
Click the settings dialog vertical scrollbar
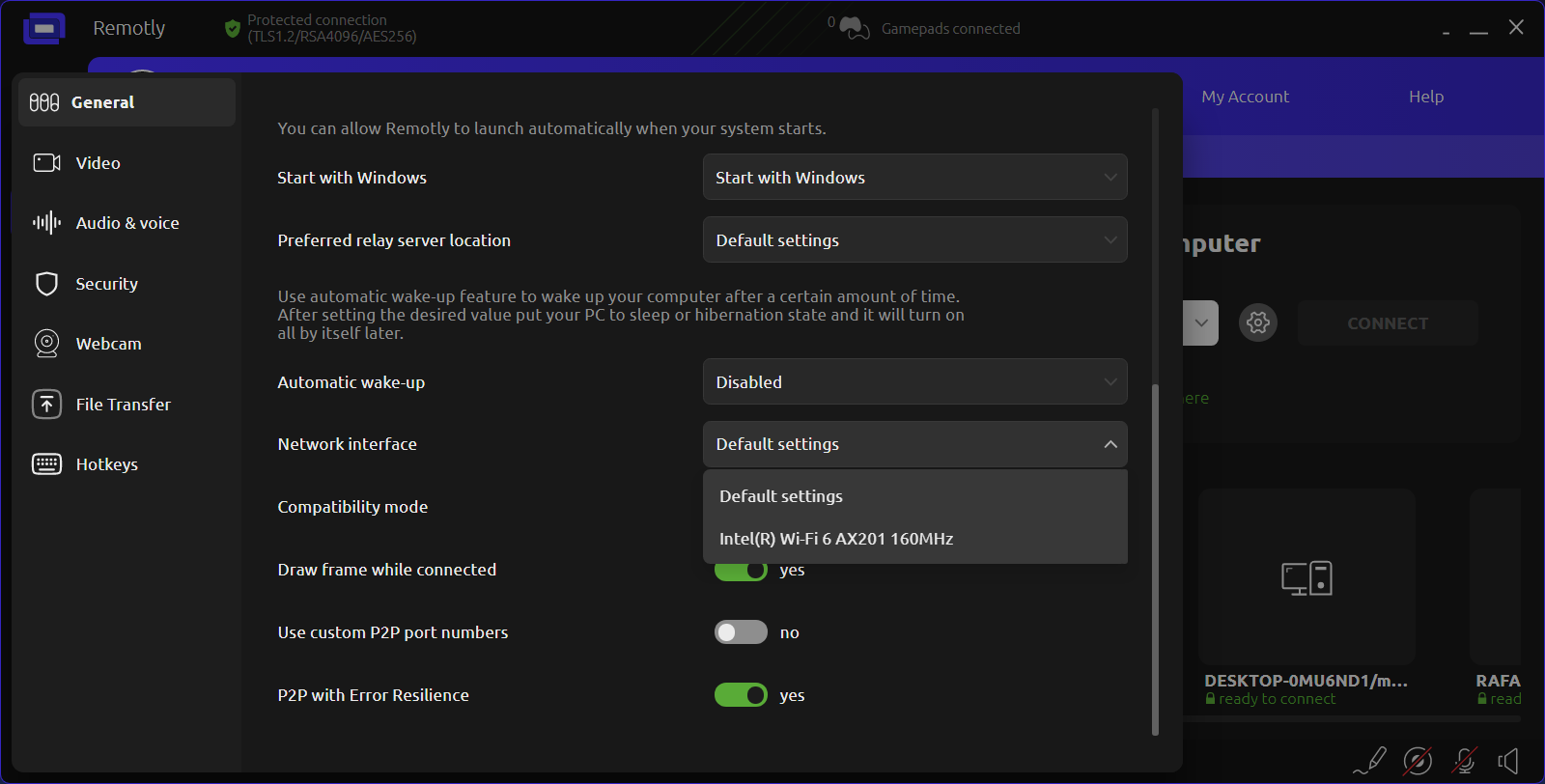(x=1155, y=560)
